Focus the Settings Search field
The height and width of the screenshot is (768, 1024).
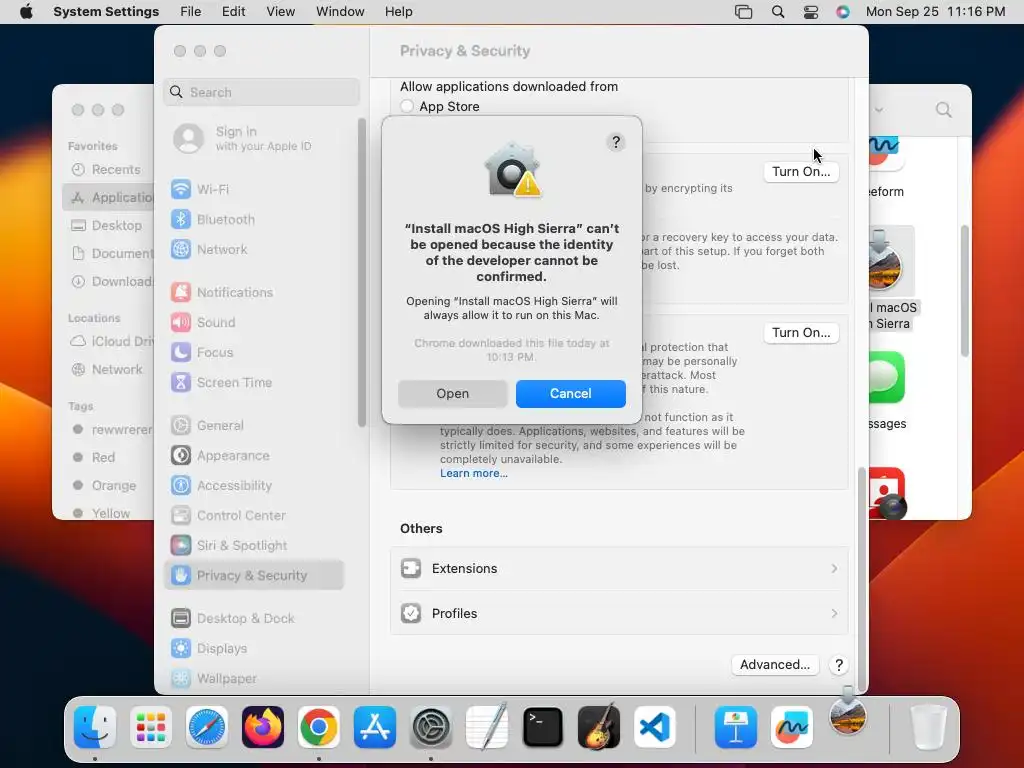(x=261, y=92)
